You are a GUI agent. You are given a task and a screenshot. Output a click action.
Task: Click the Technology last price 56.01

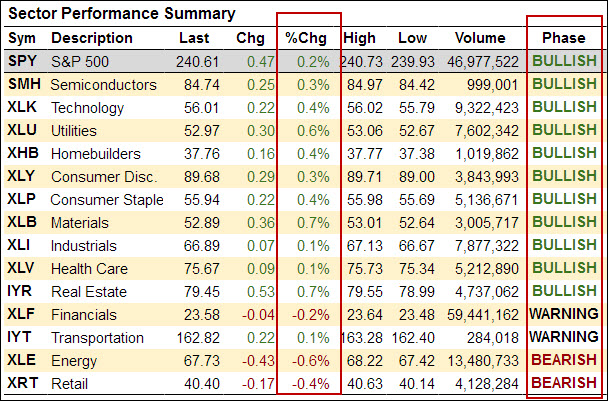[x=202, y=108]
